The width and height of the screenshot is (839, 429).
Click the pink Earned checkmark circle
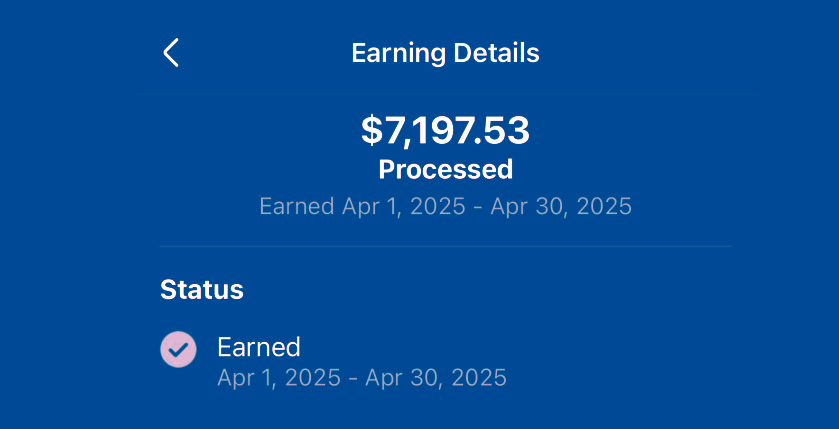[178, 349]
